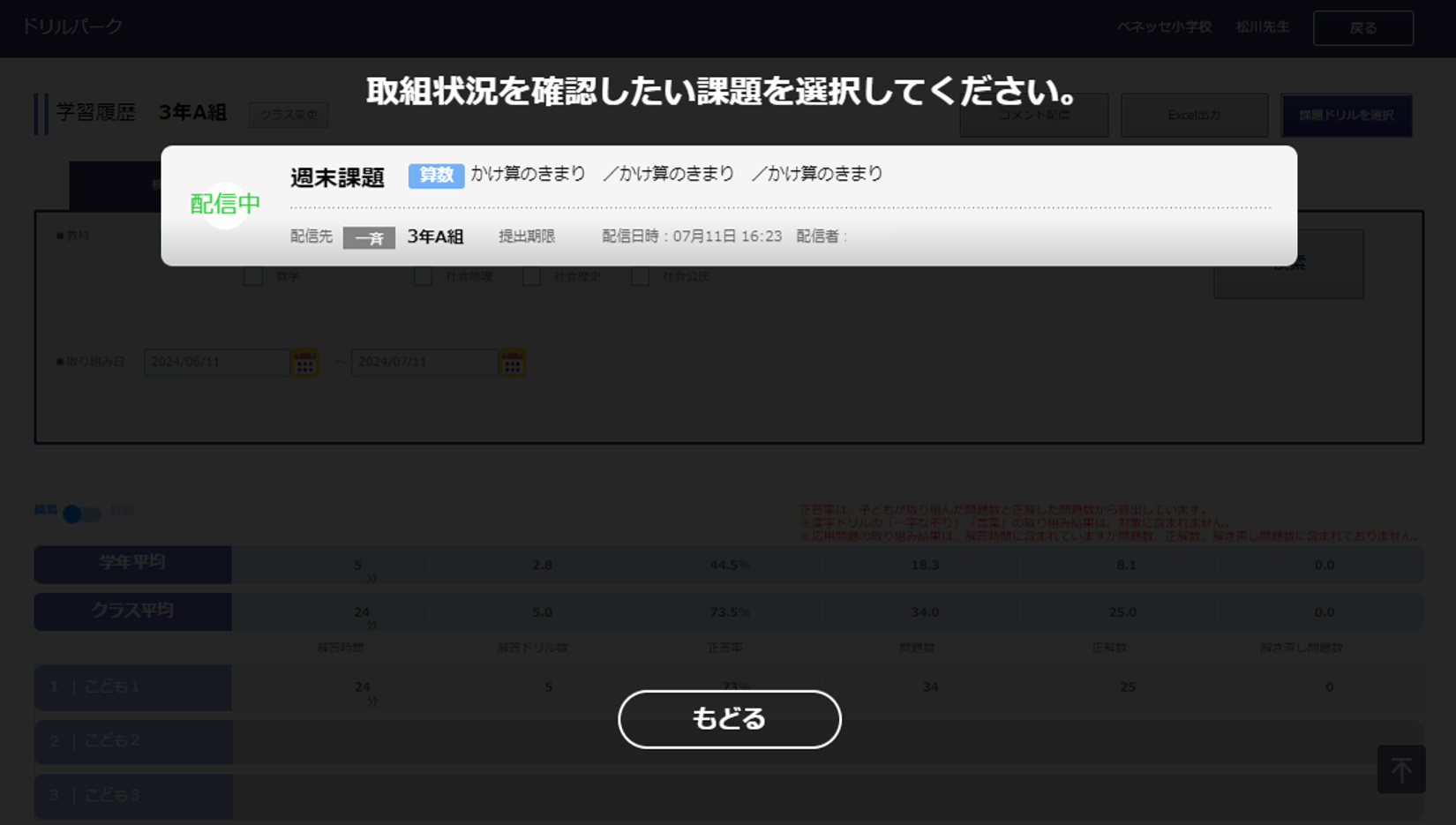
Task: Click the 学年平均 row header
Action: [132, 564]
